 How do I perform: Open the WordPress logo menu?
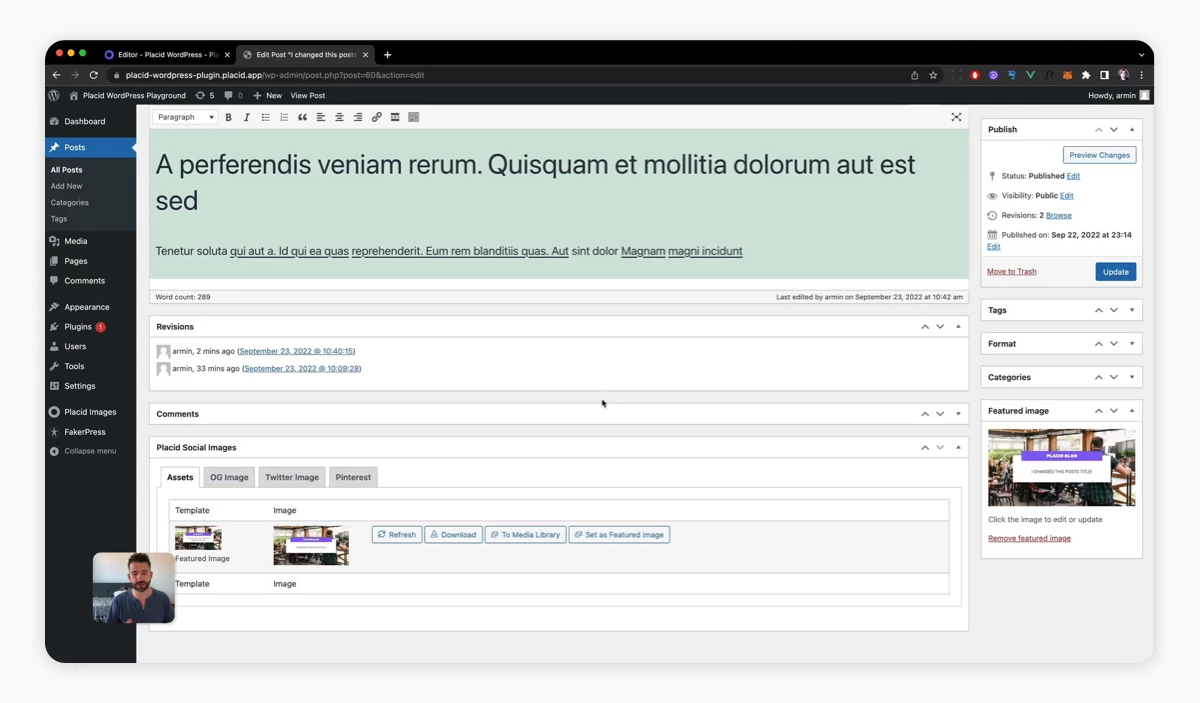(x=54, y=95)
